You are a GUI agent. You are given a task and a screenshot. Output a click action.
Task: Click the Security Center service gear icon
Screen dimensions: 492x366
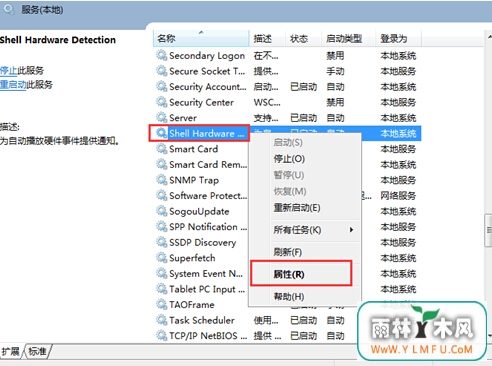(x=162, y=102)
